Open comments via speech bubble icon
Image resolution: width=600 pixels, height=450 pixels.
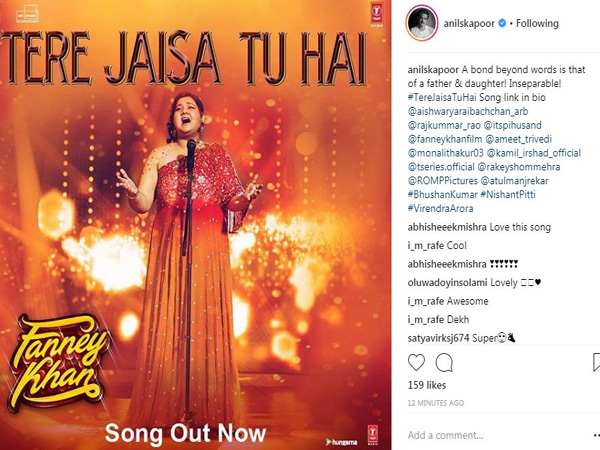[444, 362]
